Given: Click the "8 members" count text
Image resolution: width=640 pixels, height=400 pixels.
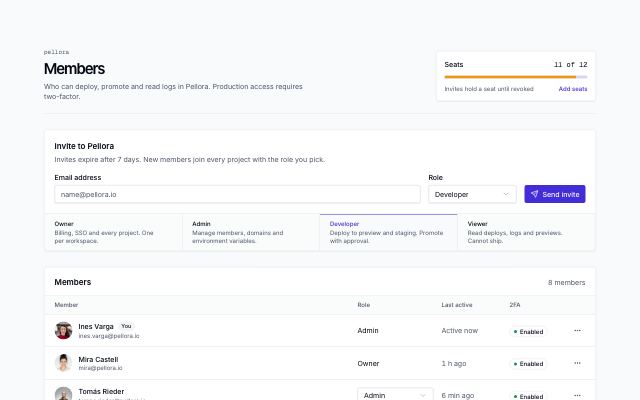Looking at the screenshot, I should (x=567, y=282).
